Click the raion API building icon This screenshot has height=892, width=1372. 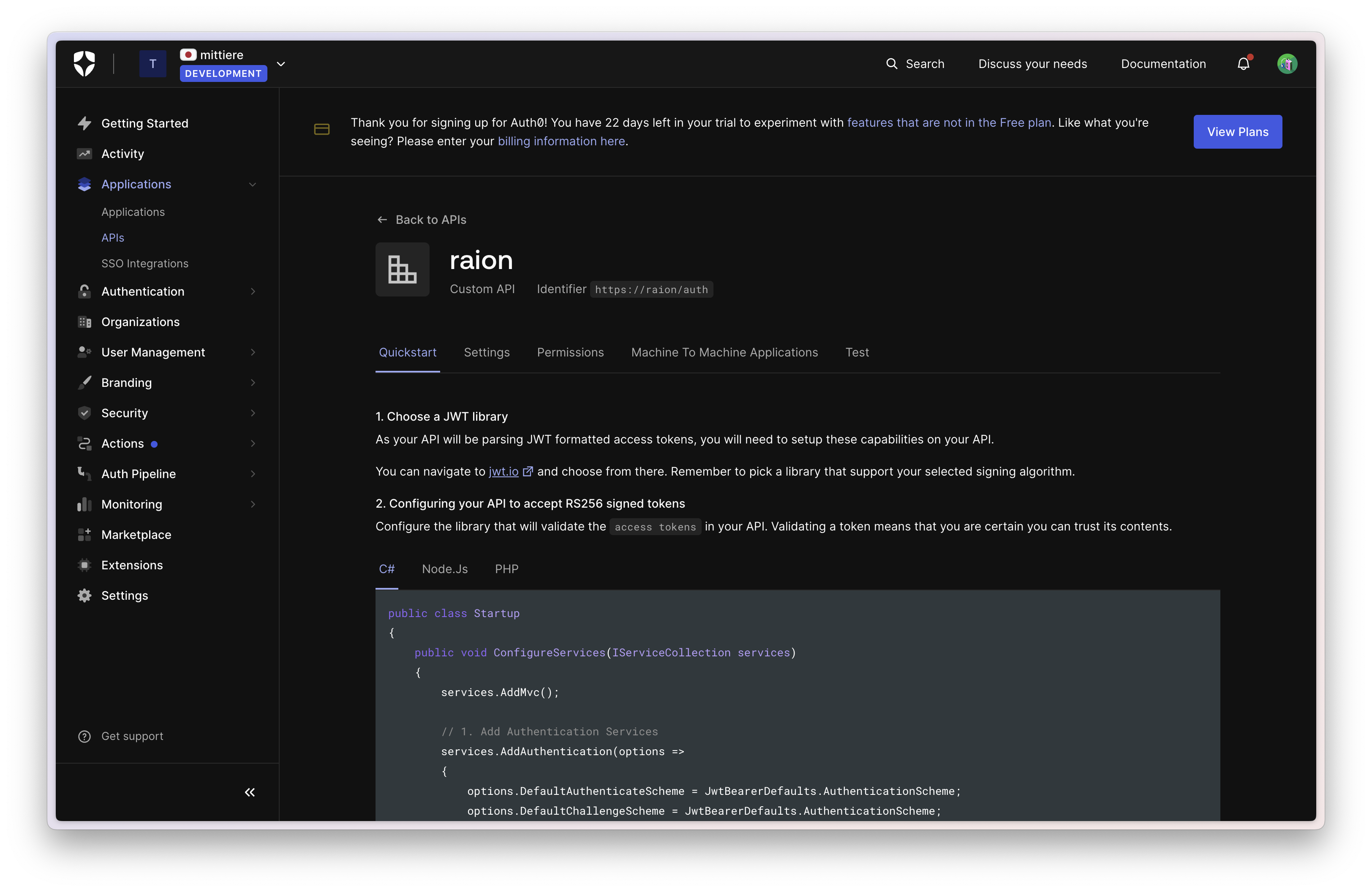click(x=403, y=269)
